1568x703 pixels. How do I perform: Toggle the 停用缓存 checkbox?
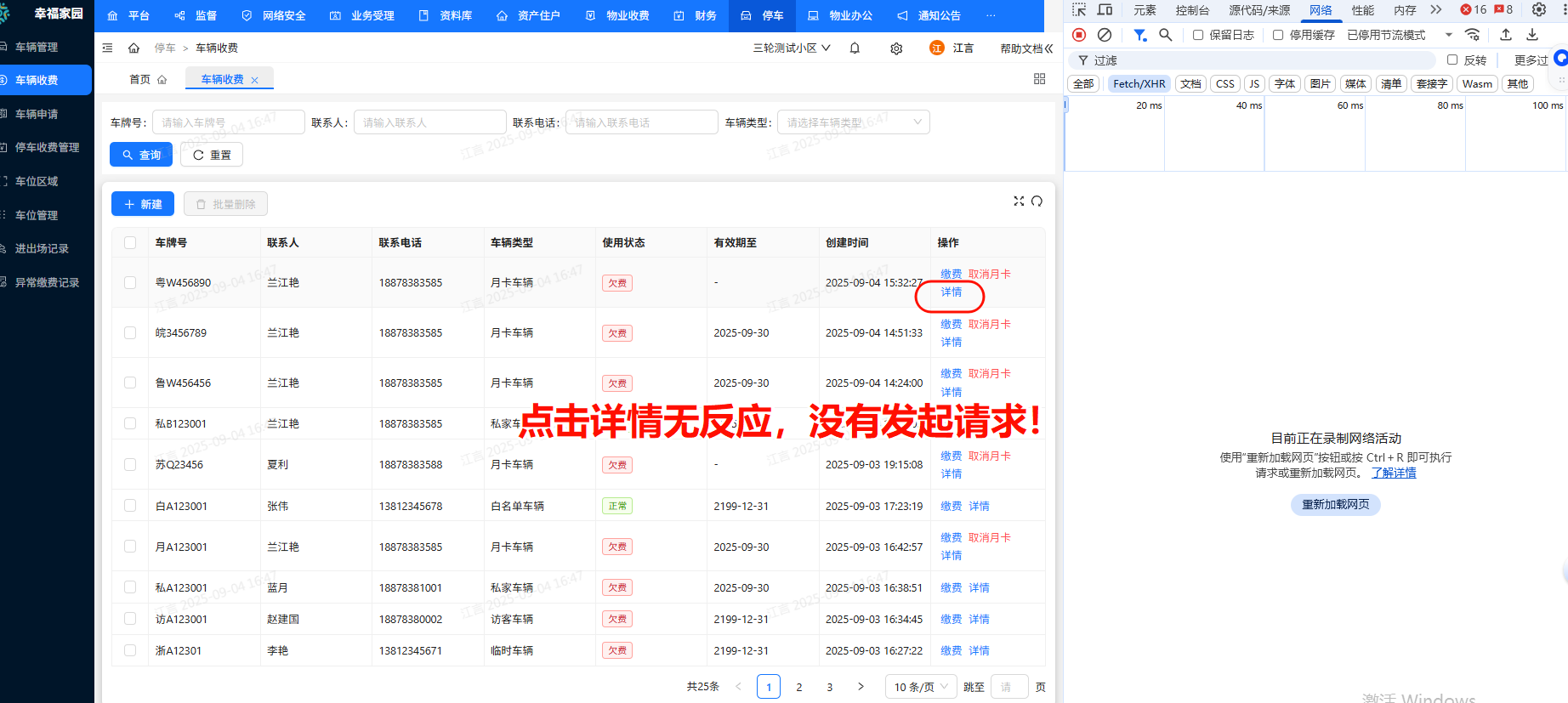click(1278, 35)
